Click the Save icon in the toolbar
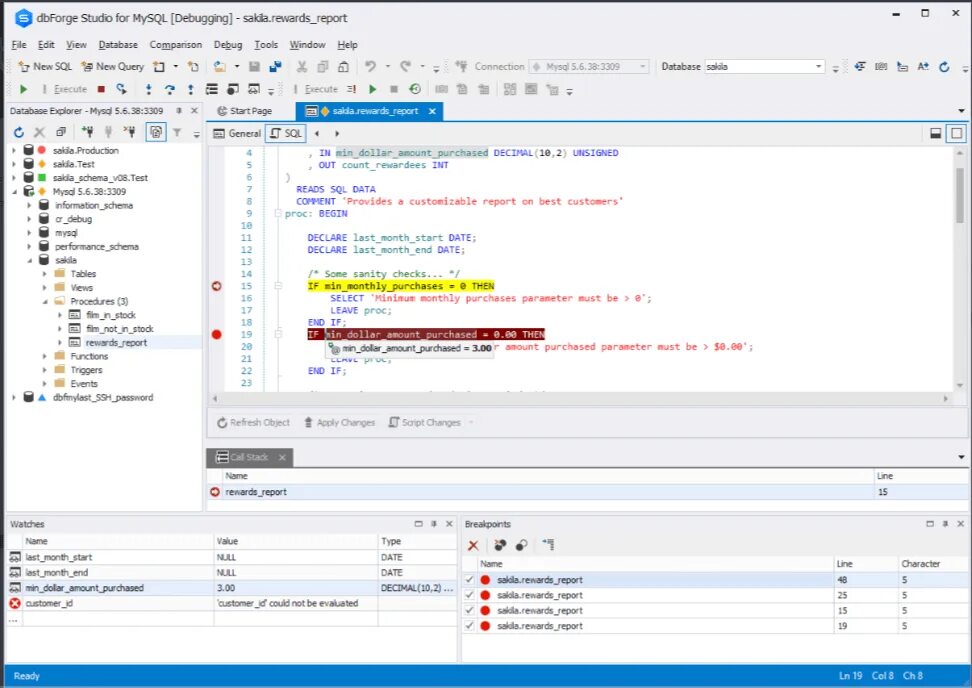The height and width of the screenshot is (688, 972). (x=254, y=66)
